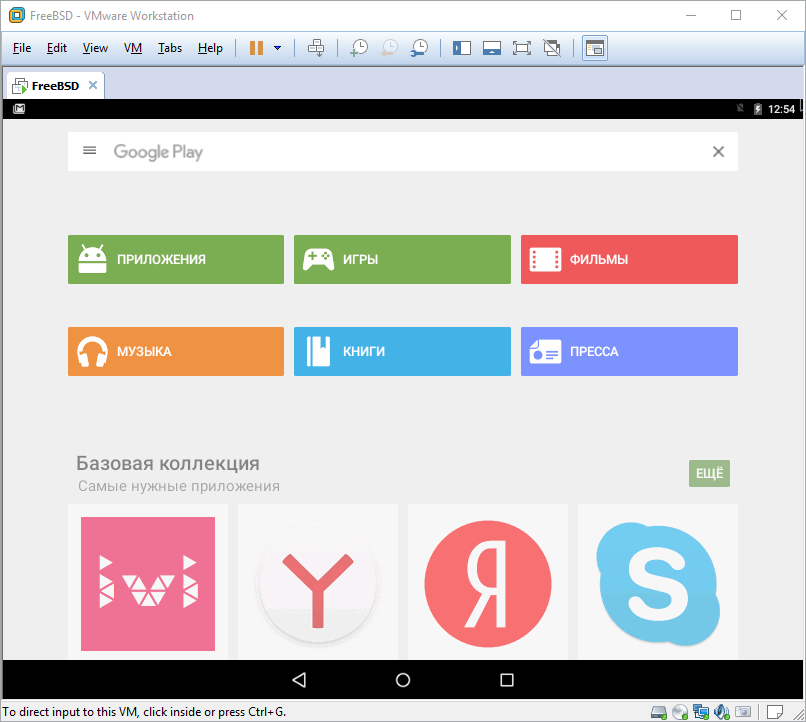Open the ПРЕССА category

pos(629,351)
